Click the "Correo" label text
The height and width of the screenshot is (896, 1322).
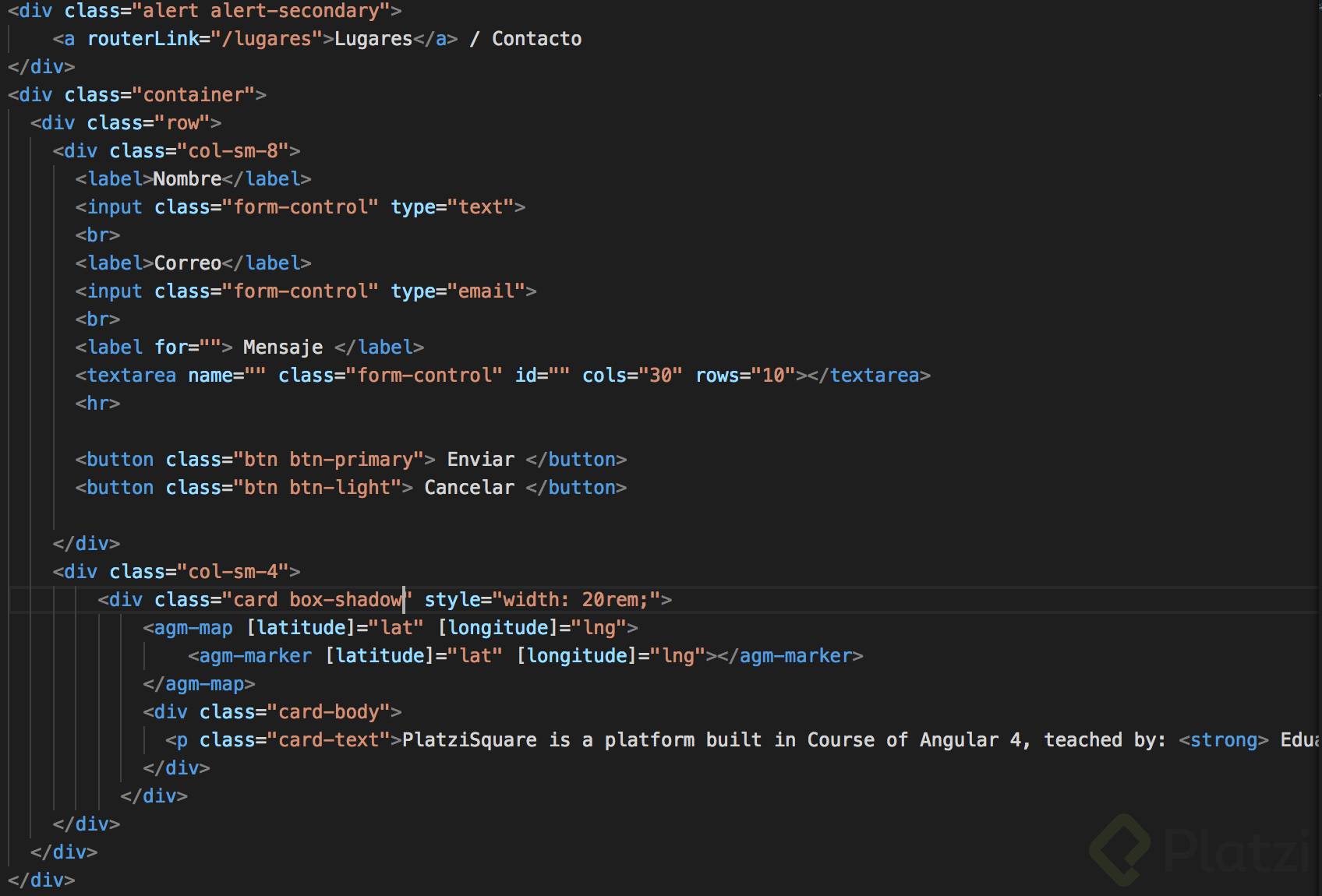[x=188, y=263]
